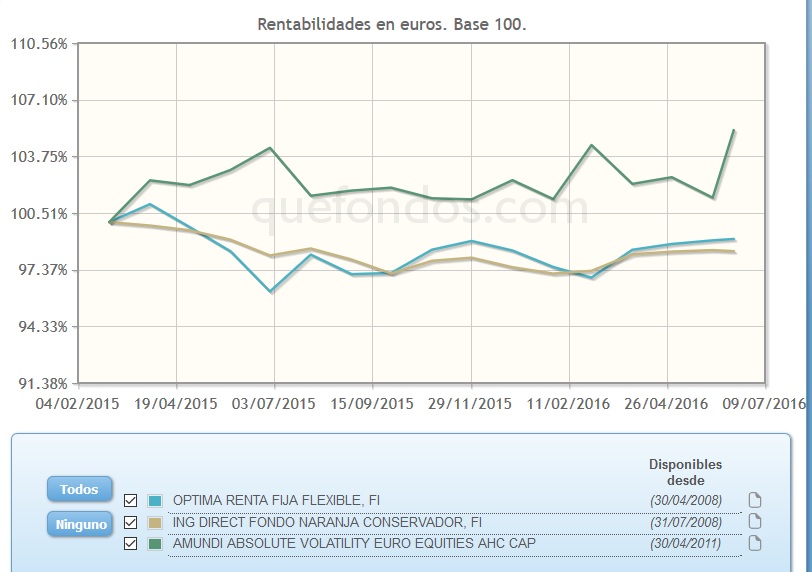
Task: Open document icon for ING DIRECT FONDO NARANJA
Action: [x=755, y=521]
